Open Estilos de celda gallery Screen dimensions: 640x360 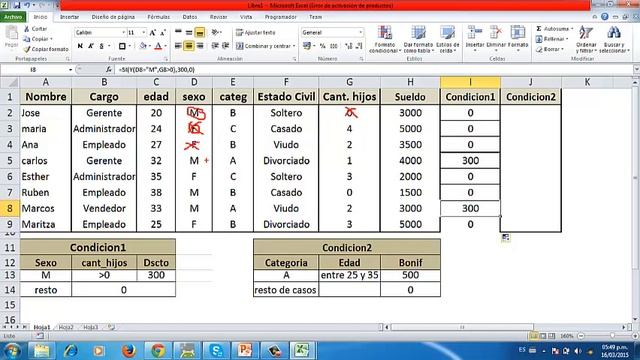(x=448, y=39)
